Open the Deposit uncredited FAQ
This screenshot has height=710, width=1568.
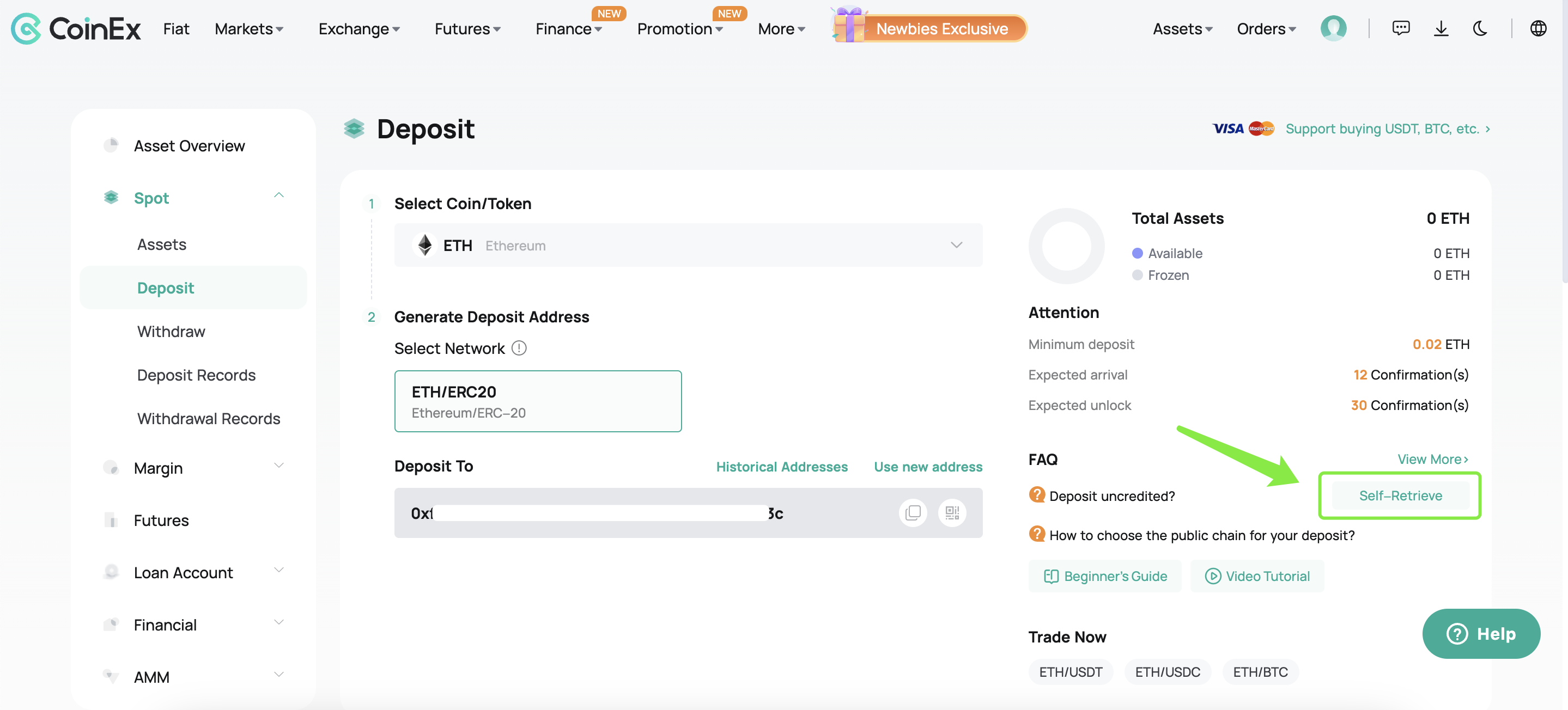[x=1111, y=496]
